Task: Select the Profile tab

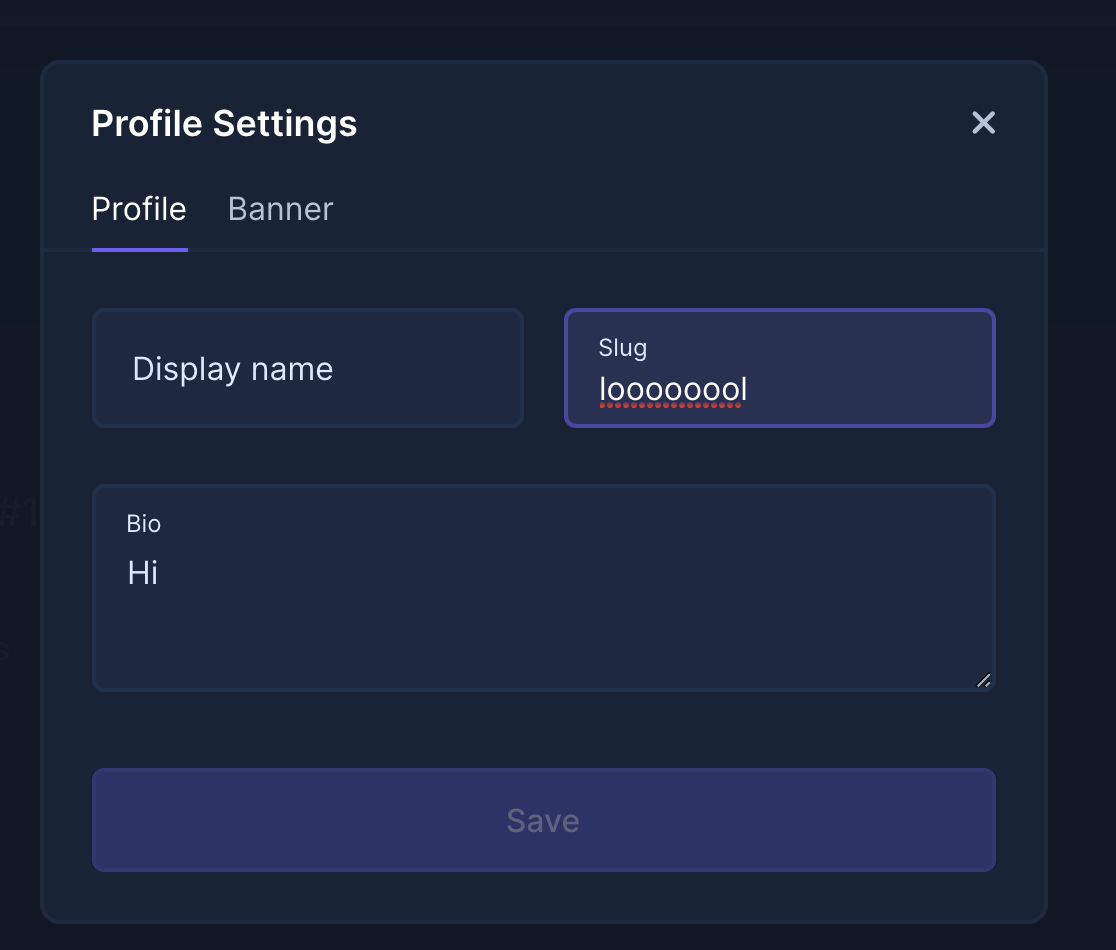Action: pyautogui.click(x=139, y=209)
